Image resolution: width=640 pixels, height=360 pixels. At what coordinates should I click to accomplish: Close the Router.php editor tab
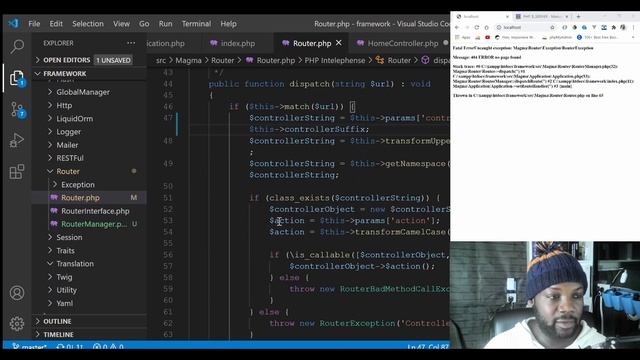339,43
